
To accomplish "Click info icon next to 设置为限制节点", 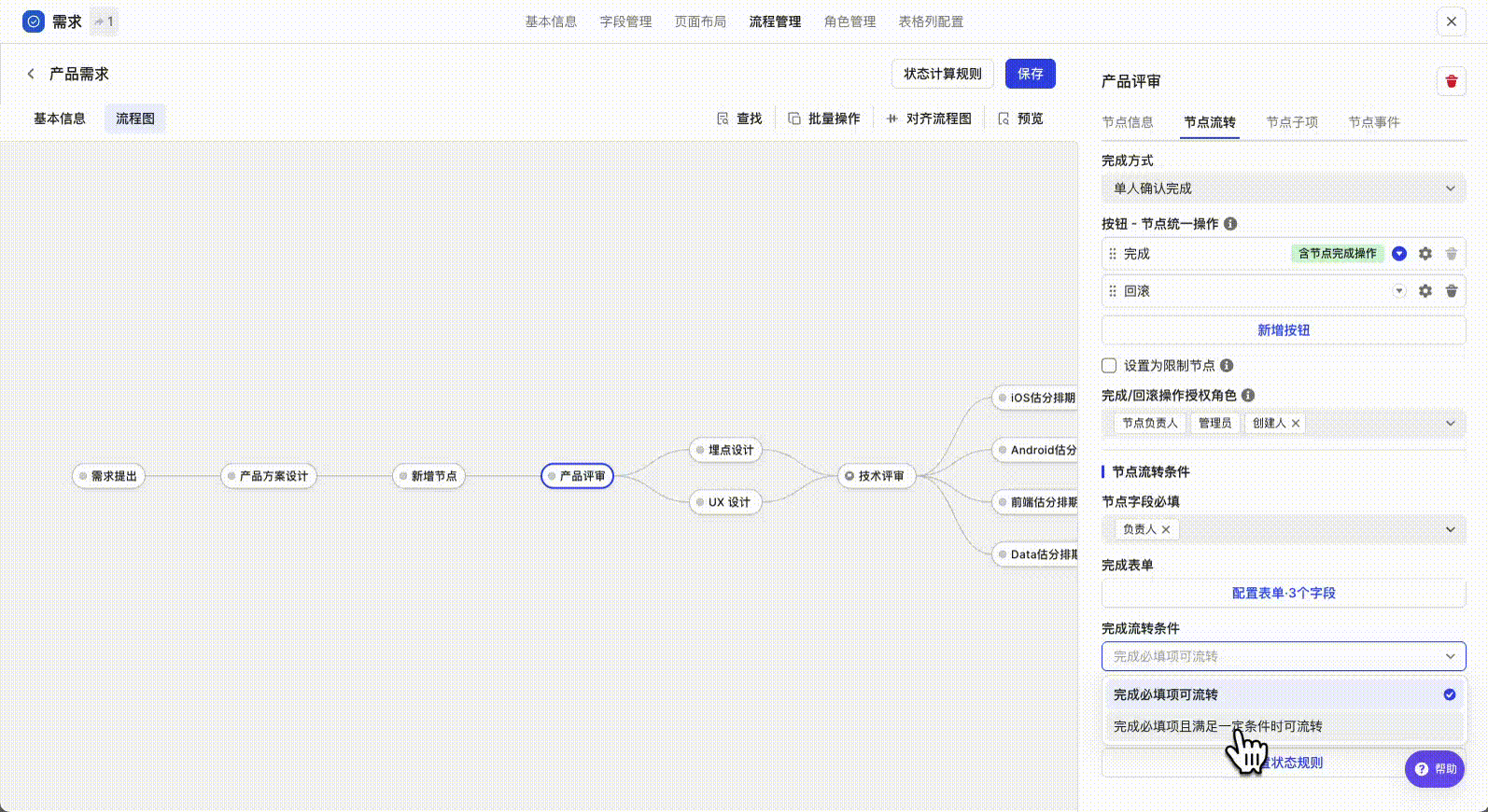I will tap(1227, 366).
